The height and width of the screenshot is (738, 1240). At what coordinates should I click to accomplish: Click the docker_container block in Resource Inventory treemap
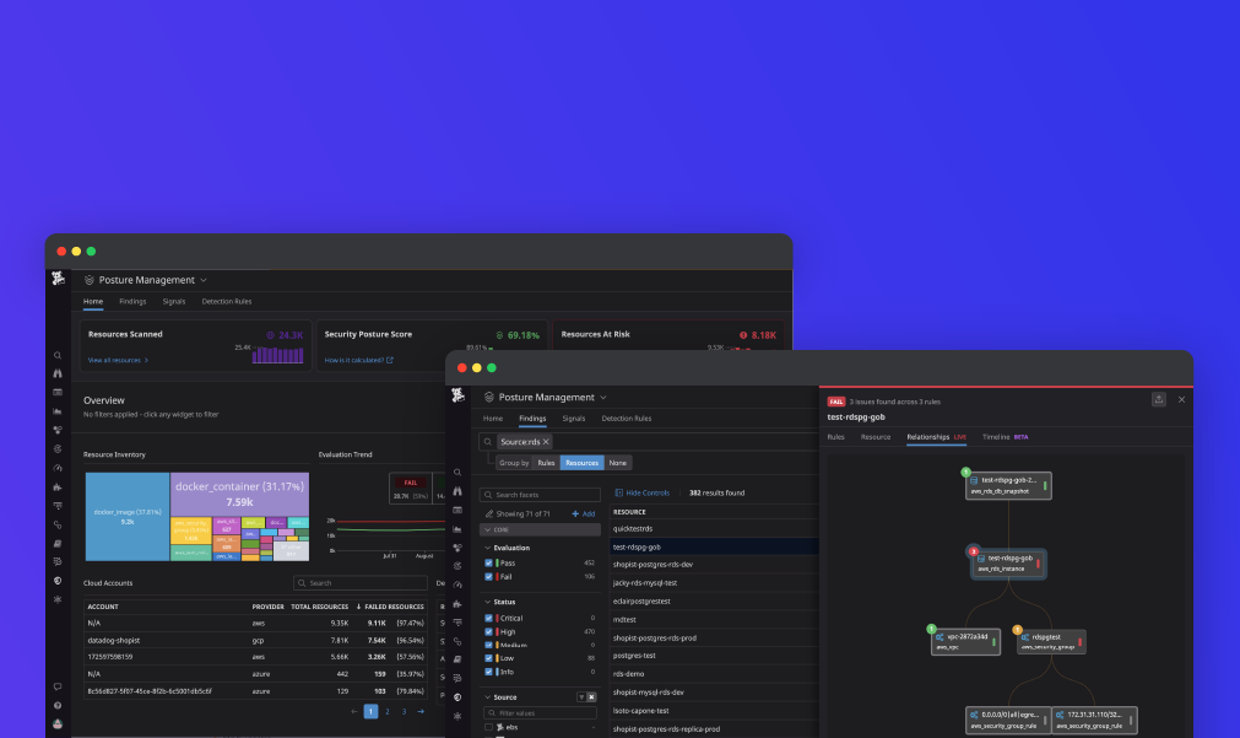(239, 494)
